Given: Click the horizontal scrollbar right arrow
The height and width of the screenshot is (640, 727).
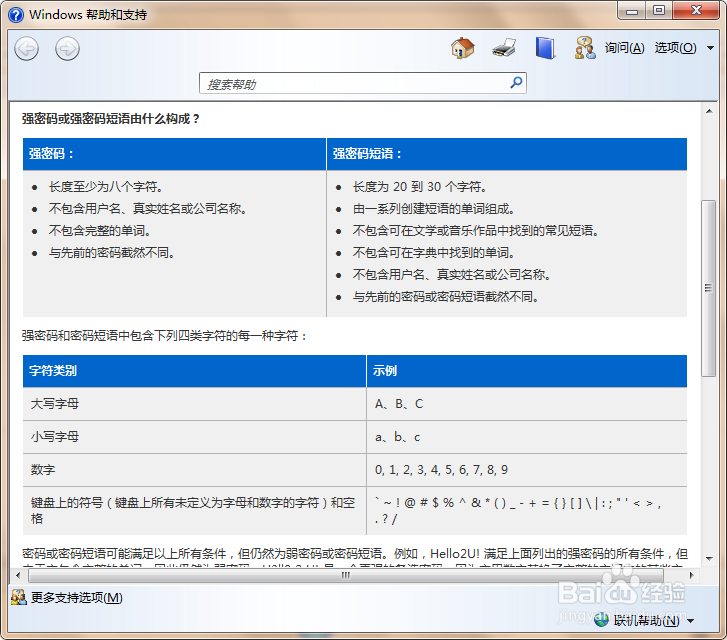Looking at the screenshot, I should pos(691,576).
